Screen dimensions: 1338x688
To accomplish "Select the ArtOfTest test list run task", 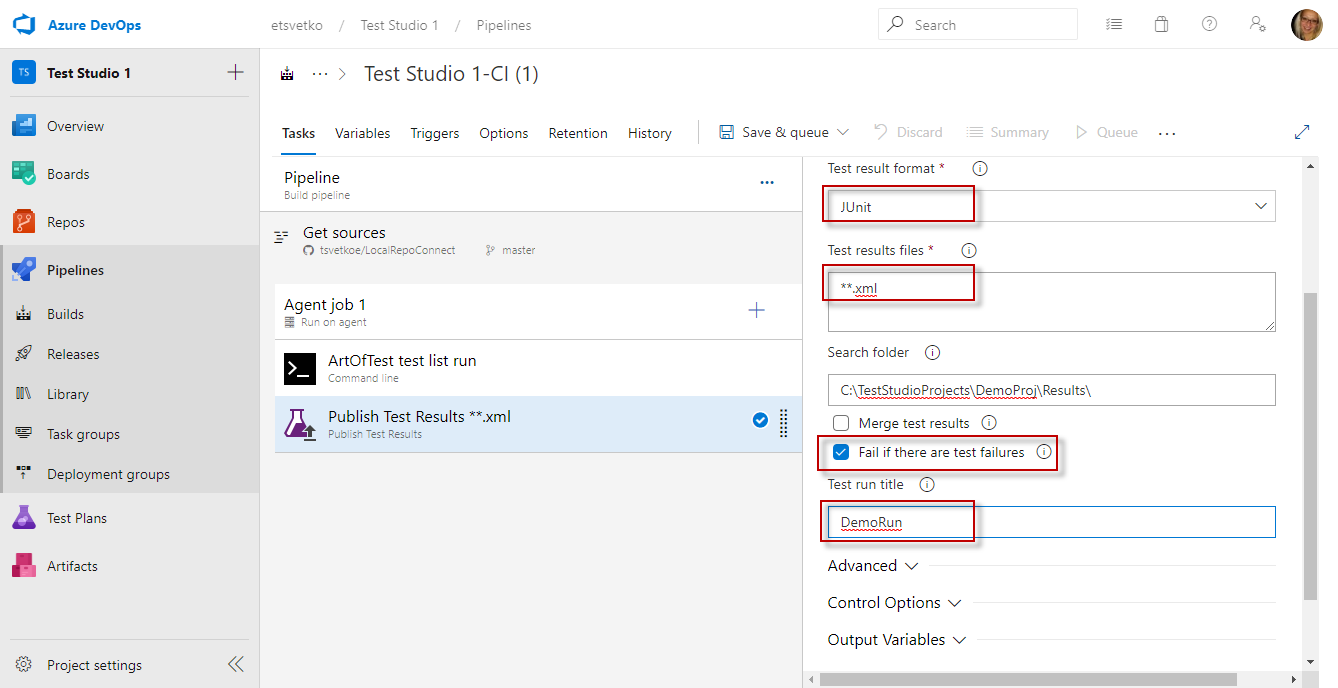I will pyautogui.click(x=538, y=368).
